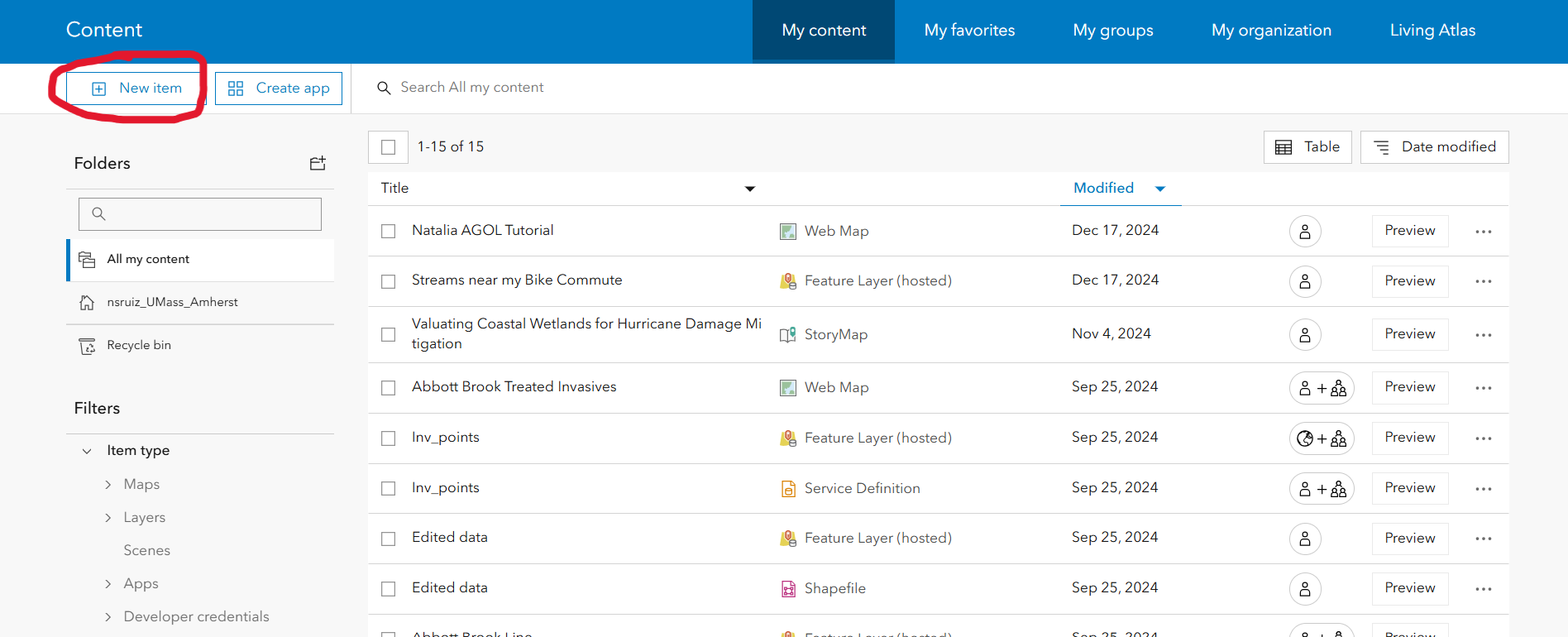Open more options for Inv_points Feature Layer
1568x637 pixels.
[x=1484, y=438]
